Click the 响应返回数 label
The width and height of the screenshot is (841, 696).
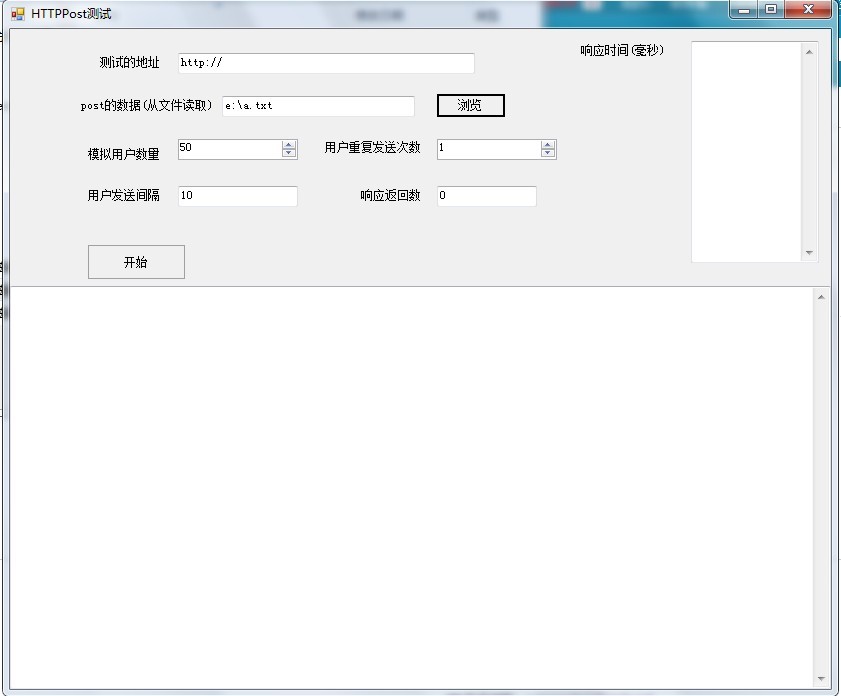coord(390,196)
